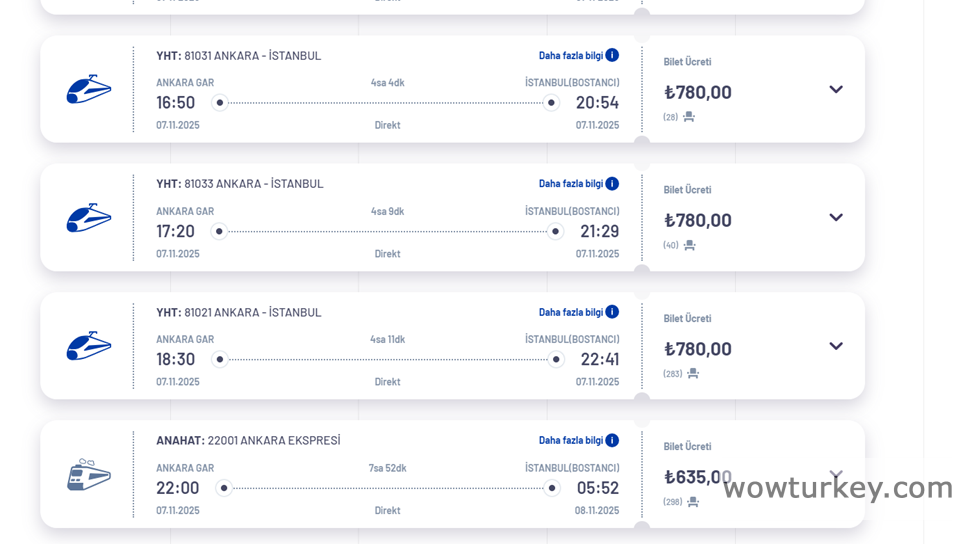Click info icon on the 16:50 train
This screenshot has height=544, width=979.
pos(612,55)
